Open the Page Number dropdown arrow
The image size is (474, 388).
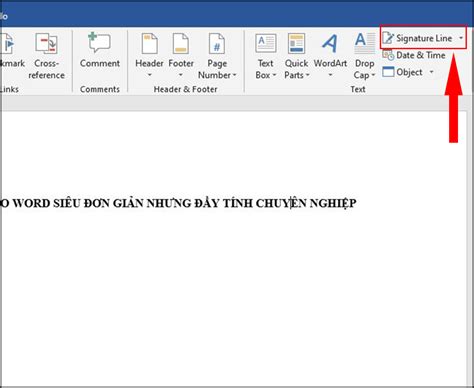[234, 75]
